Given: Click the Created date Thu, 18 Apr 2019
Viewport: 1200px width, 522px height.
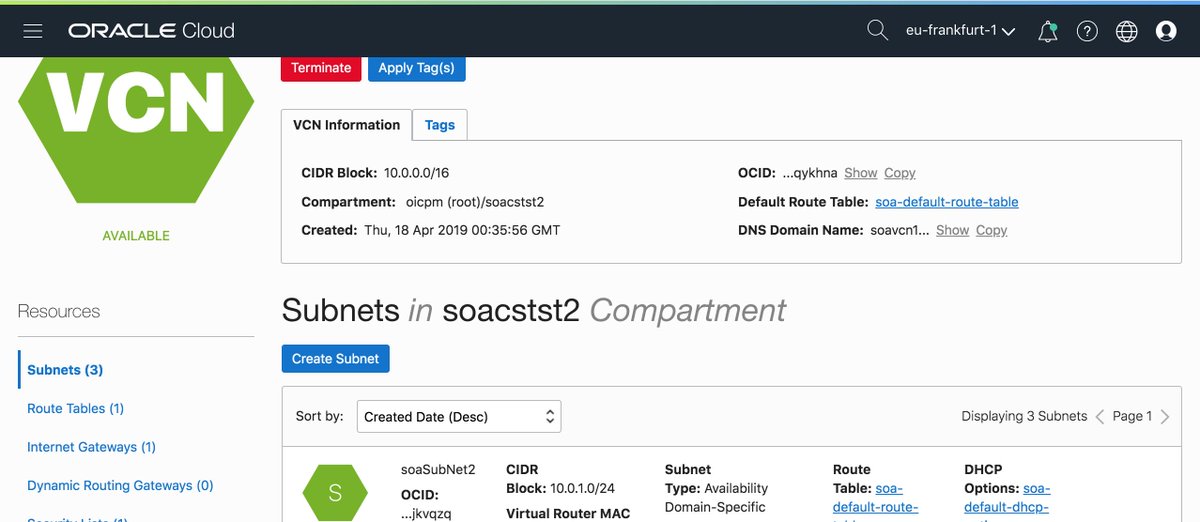Looking at the screenshot, I should [461, 230].
